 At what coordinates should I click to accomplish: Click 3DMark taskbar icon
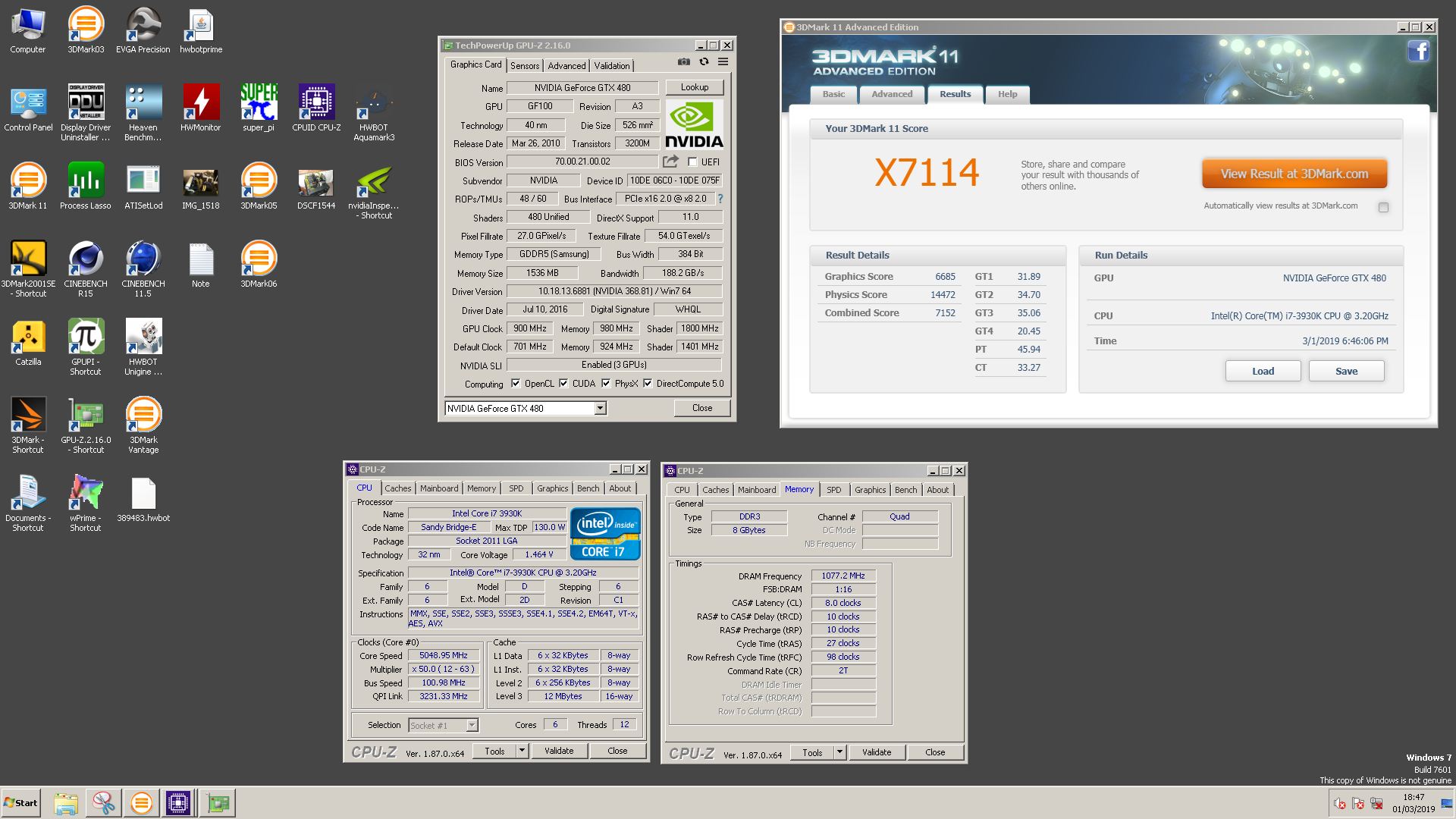coord(141,803)
